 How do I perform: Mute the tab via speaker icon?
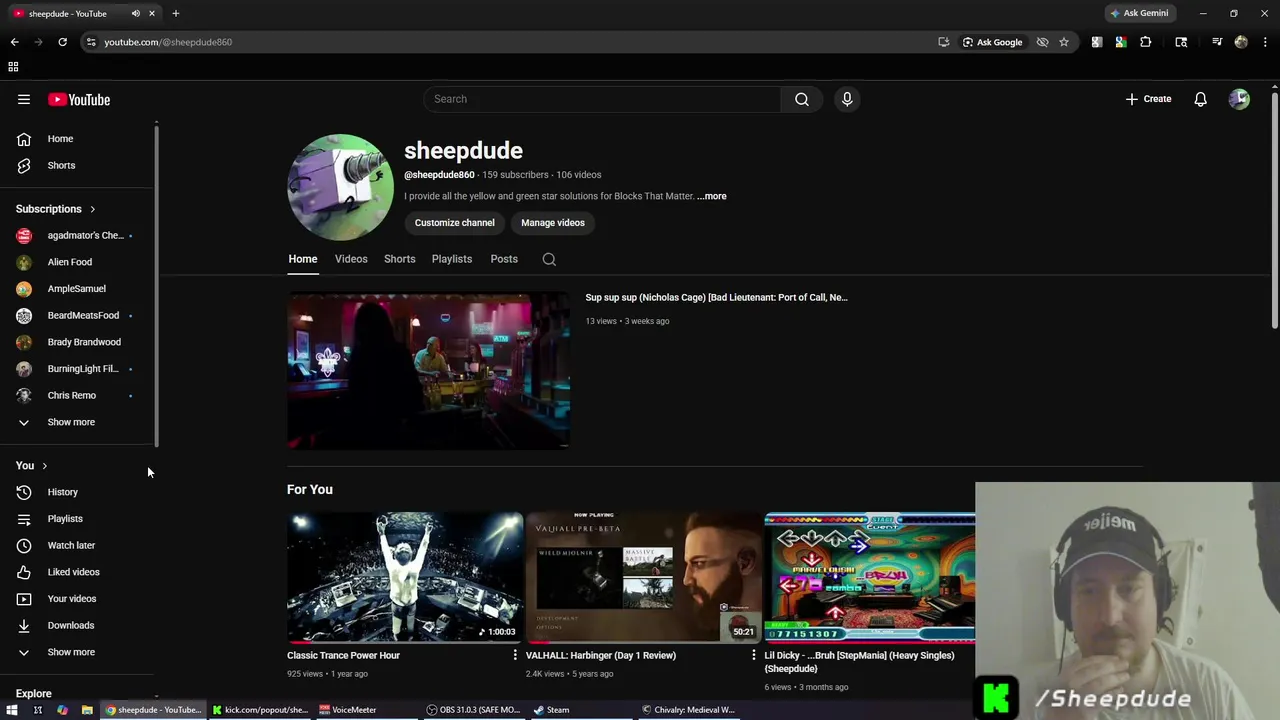136,14
